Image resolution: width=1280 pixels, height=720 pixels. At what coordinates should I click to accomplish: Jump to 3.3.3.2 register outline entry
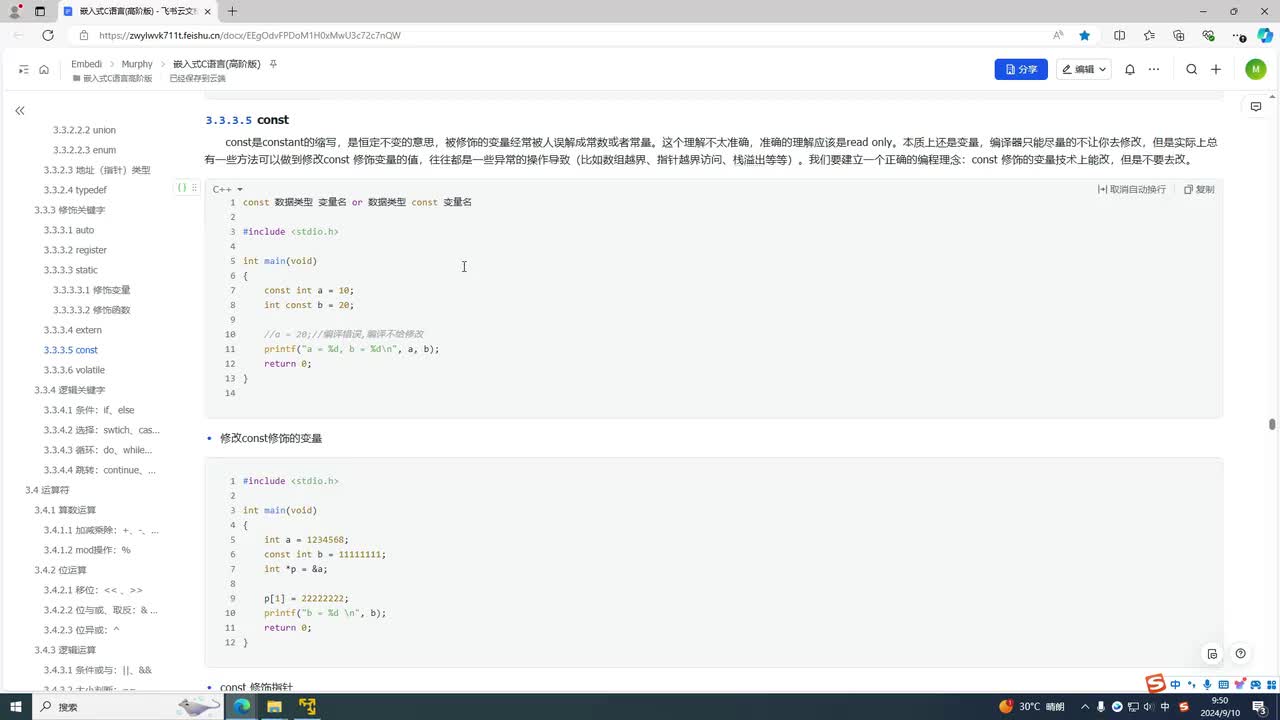point(75,250)
